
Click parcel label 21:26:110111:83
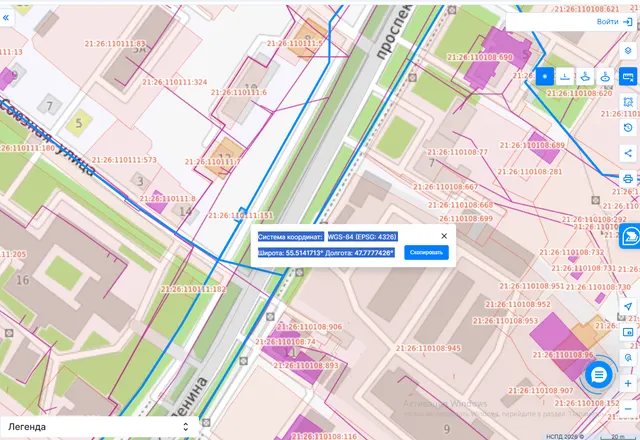click(115, 44)
